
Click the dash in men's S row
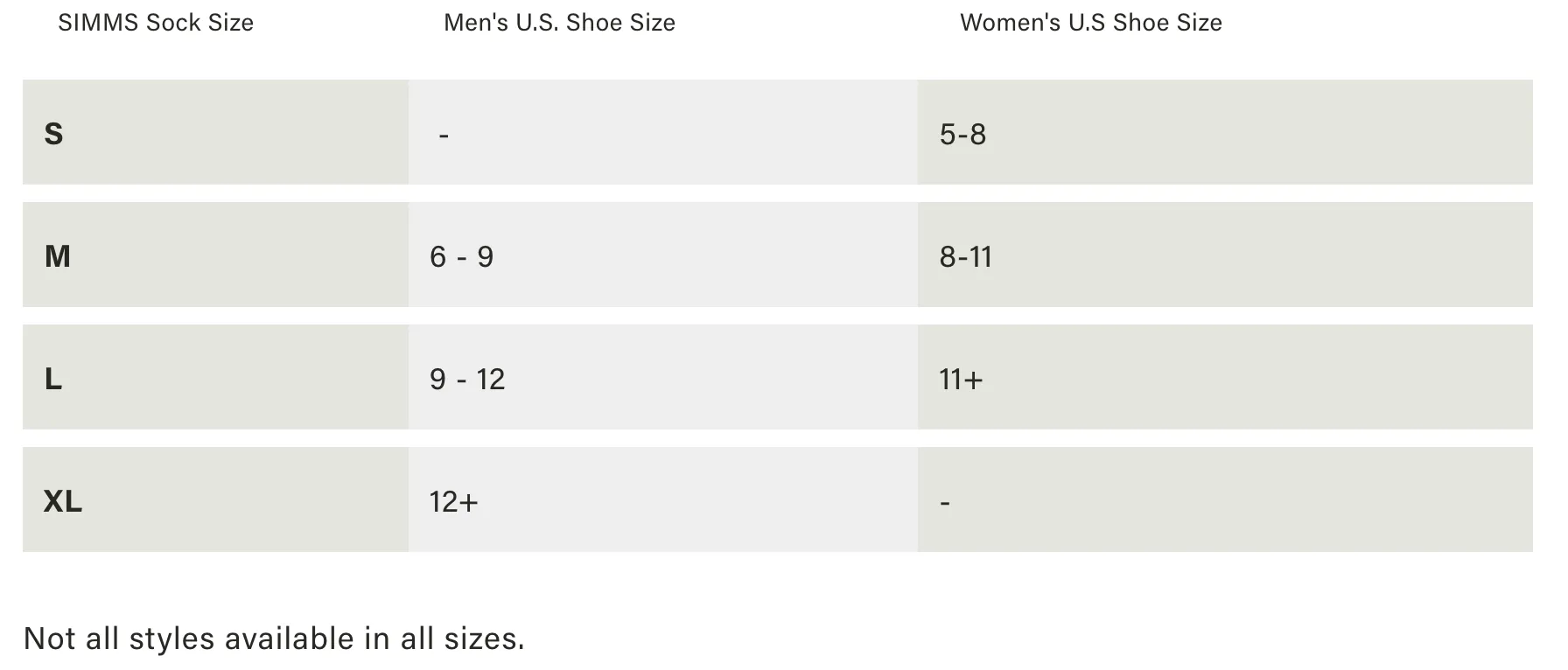point(444,136)
